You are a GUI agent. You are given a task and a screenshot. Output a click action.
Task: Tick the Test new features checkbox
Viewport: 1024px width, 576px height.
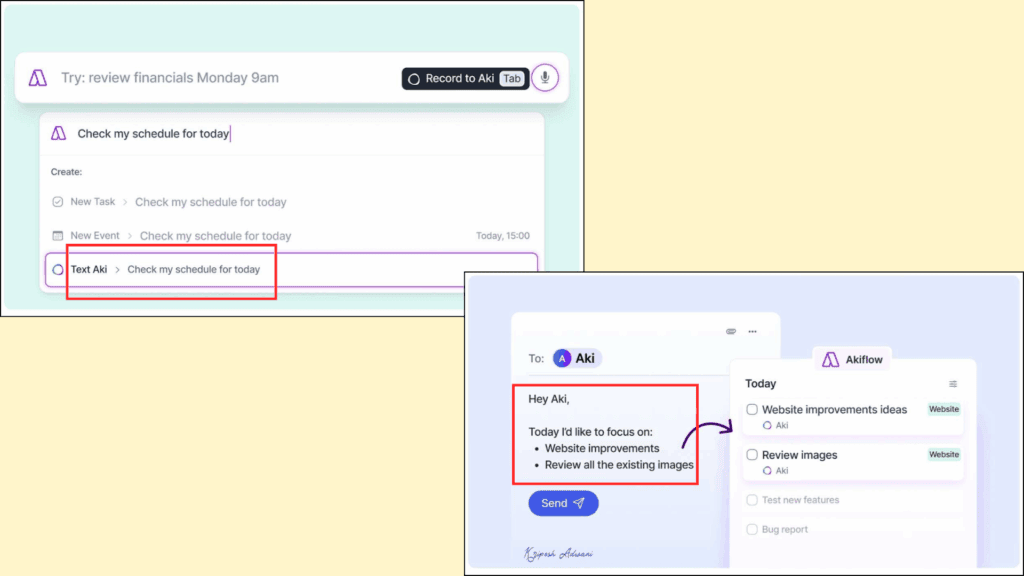pyautogui.click(x=752, y=500)
